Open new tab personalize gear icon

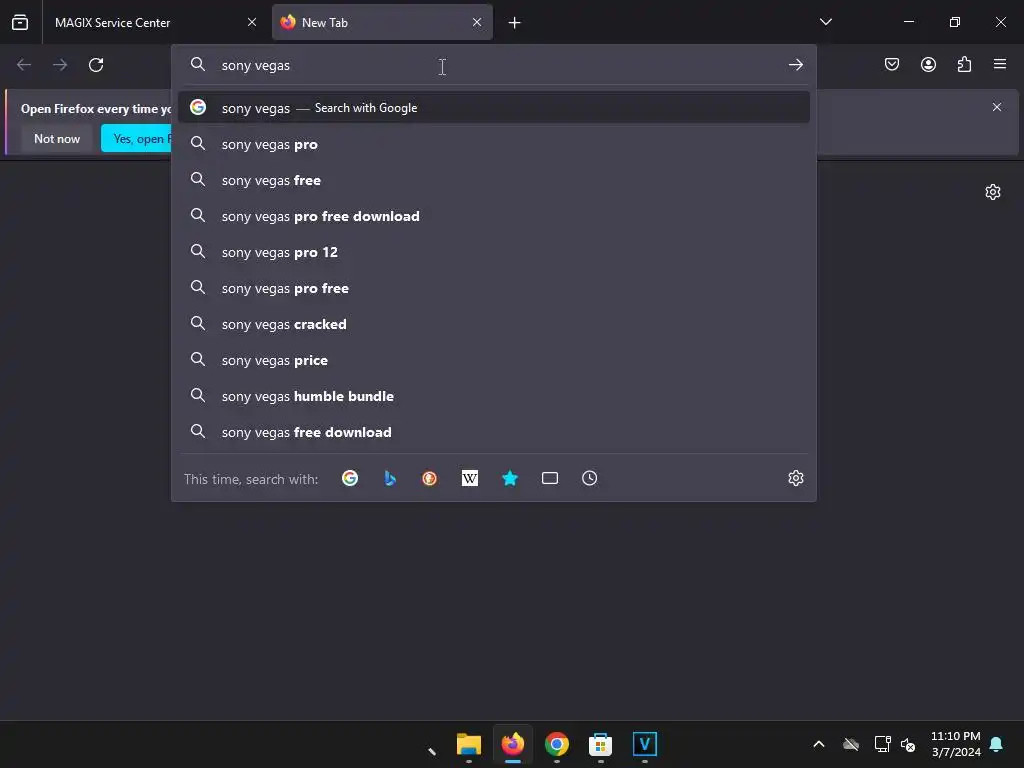coord(993,192)
